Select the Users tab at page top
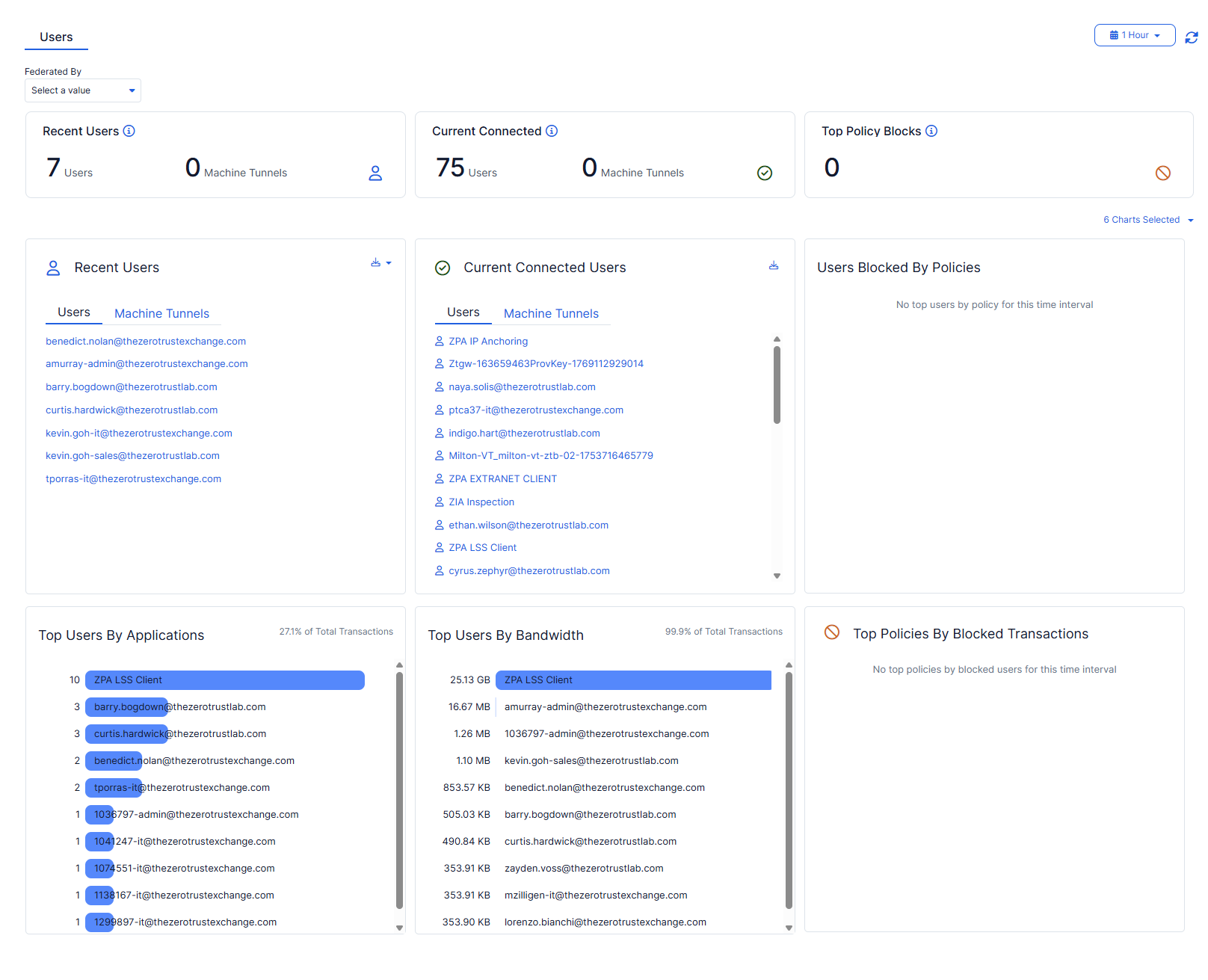Image resolution: width=1208 pixels, height=980 pixels. pos(56,37)
